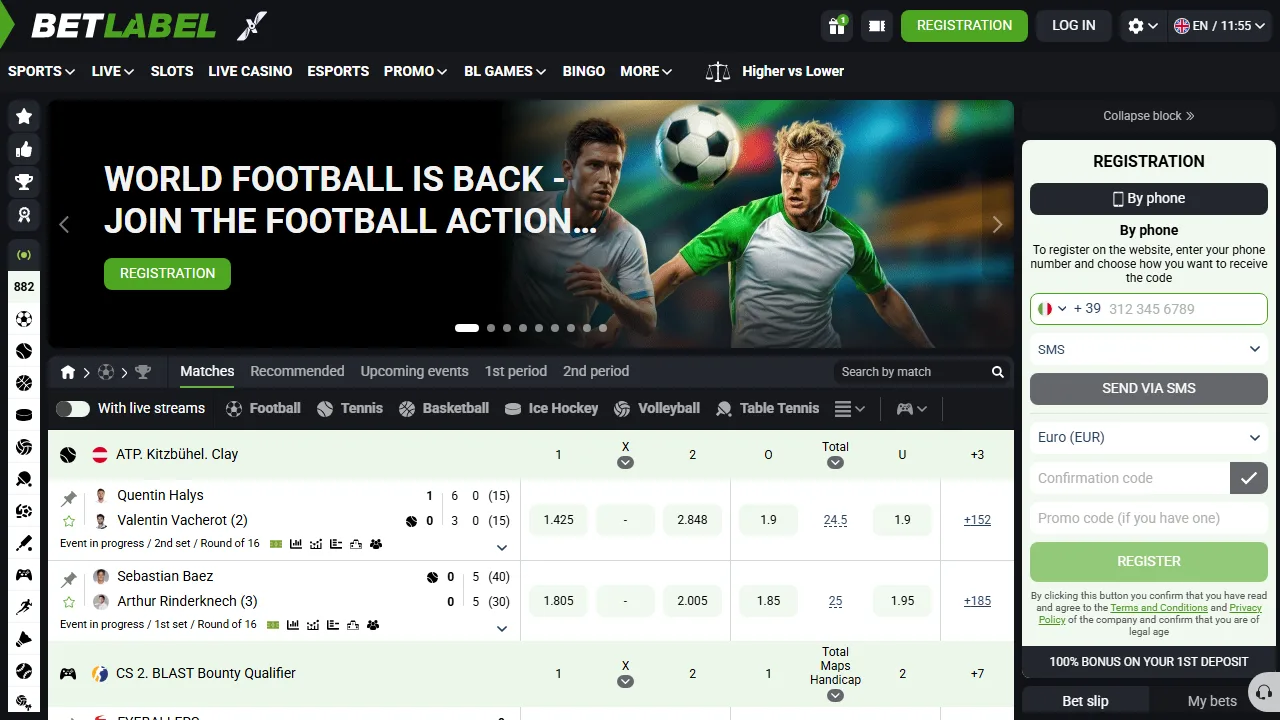The height and width of the screenshot is (720, 1280).
Task: Open the more sports list dropdown
Action: pos(850,409)
